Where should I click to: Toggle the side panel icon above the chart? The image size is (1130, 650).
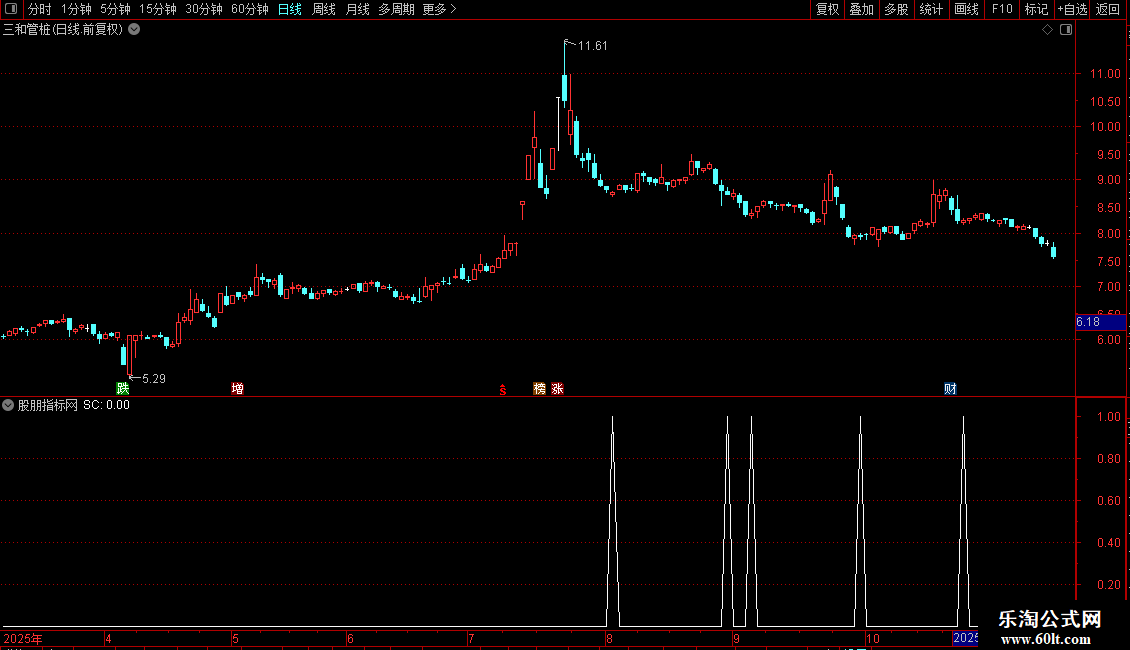1066,30
